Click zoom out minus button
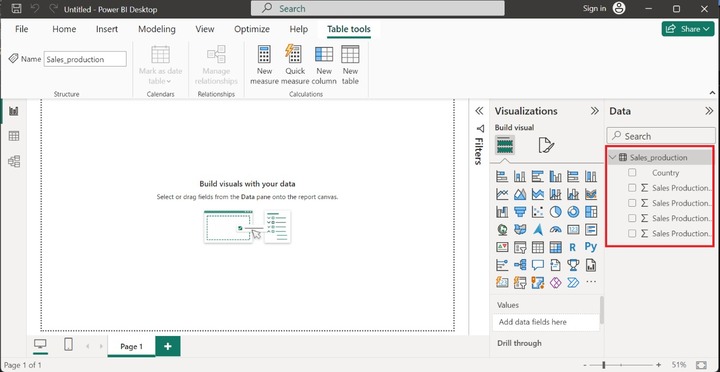The width and height of the screenshot is (720, 372). click(x=585, y=365)
